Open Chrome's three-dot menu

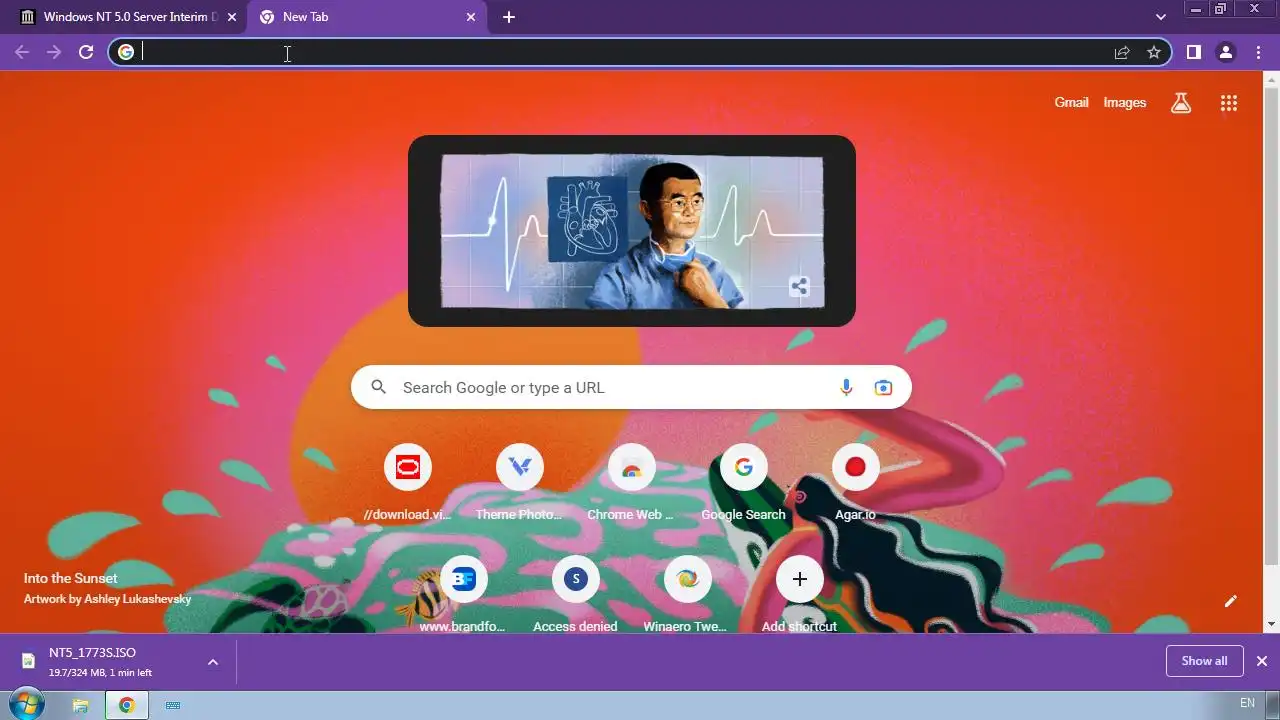pos(1258,52)
